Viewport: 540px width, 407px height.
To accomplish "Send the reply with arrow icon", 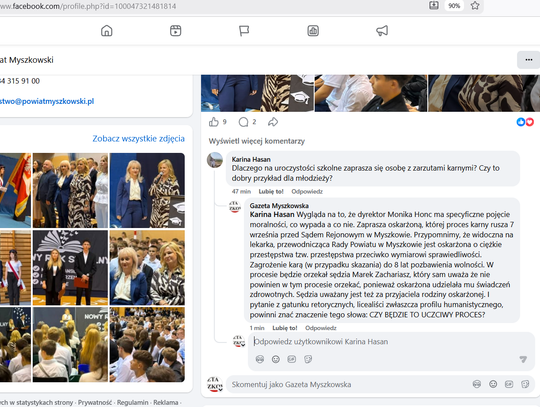I will tap(523, 359).
